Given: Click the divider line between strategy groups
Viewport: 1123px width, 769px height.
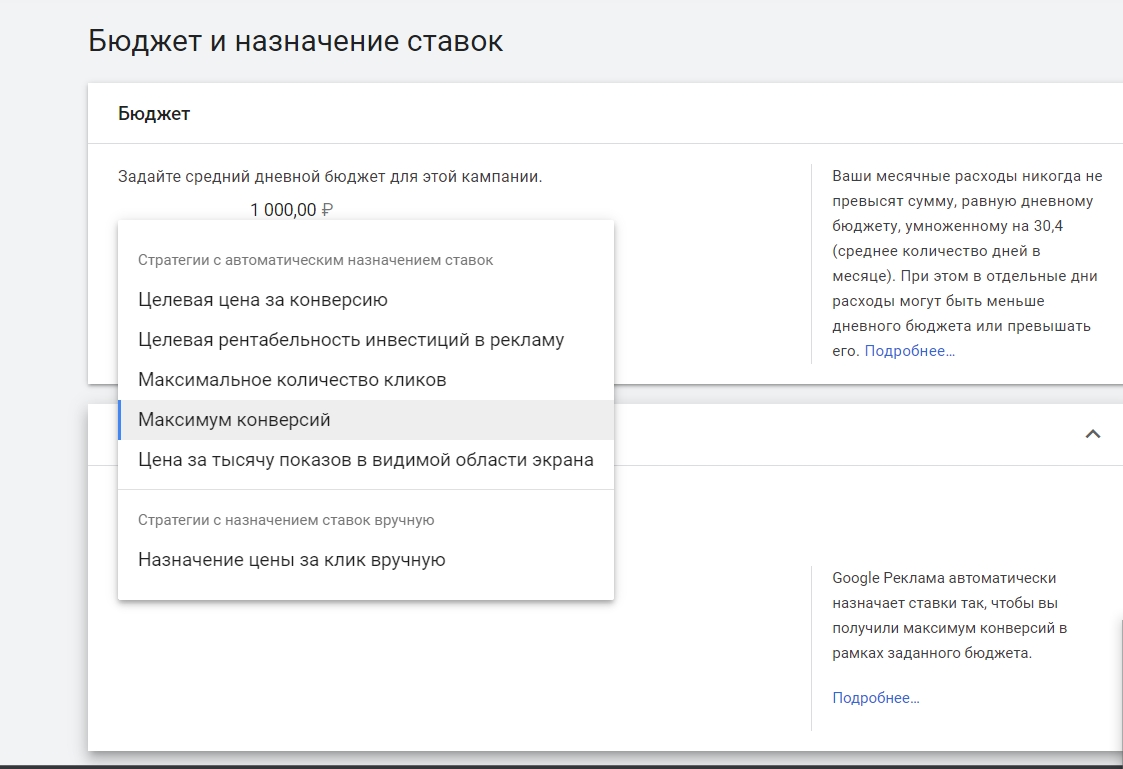Looking at the screenshot, I should [365, 490].
